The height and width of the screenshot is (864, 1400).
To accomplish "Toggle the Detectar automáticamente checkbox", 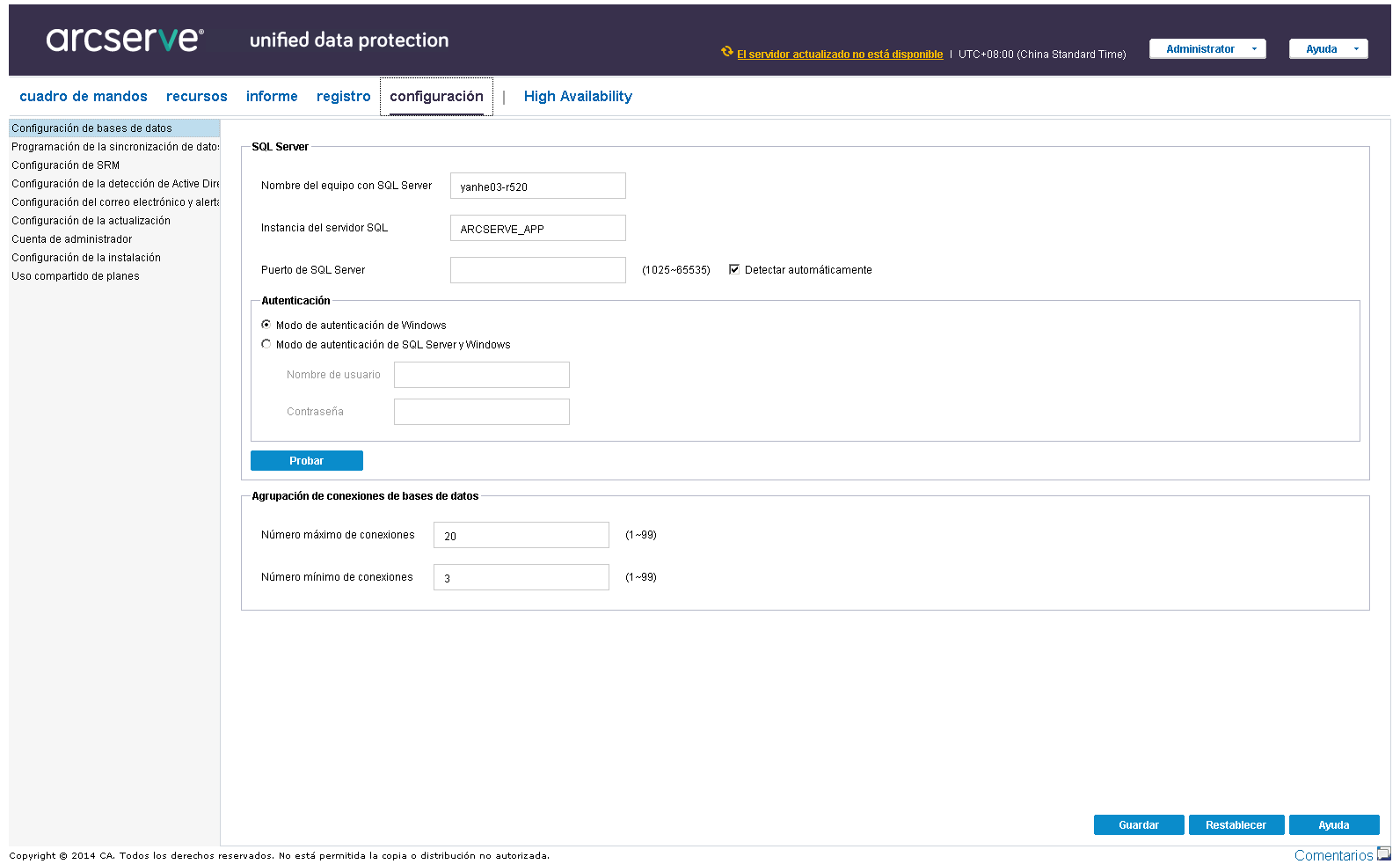I will click(x=734, y=270).
